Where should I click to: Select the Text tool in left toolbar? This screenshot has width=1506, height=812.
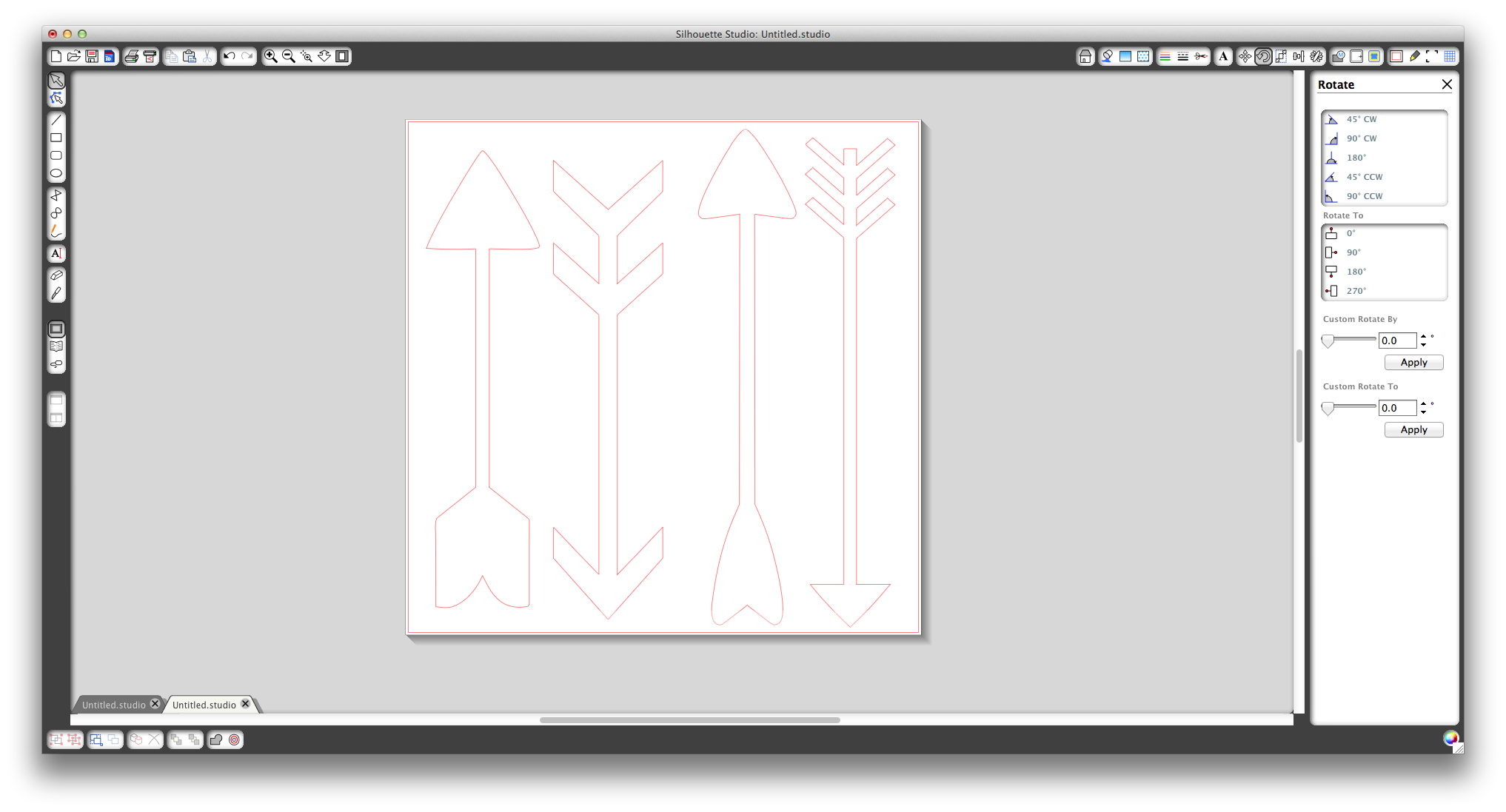(x=56, y=253)
